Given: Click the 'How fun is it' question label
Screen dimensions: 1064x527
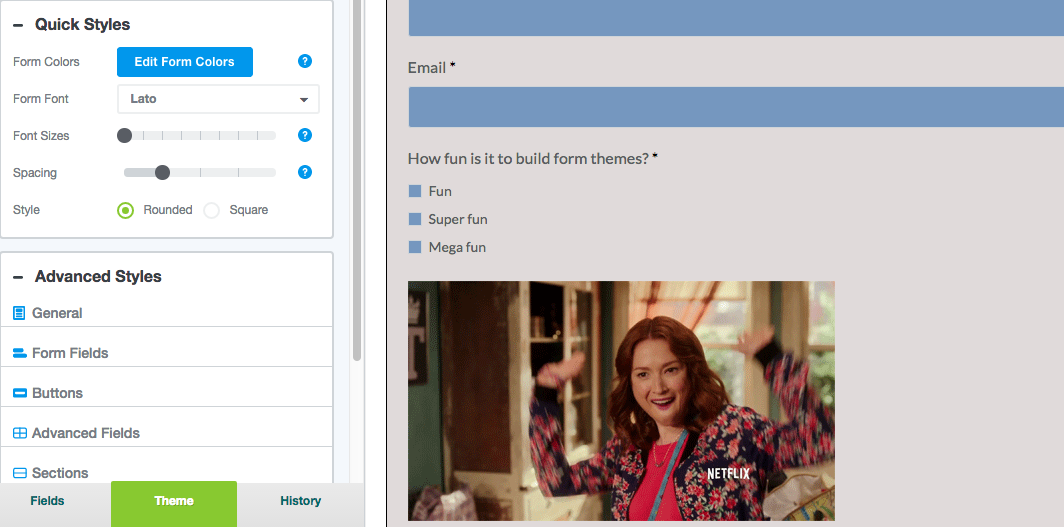Looking at the screenshot, I should click(529, 159).
